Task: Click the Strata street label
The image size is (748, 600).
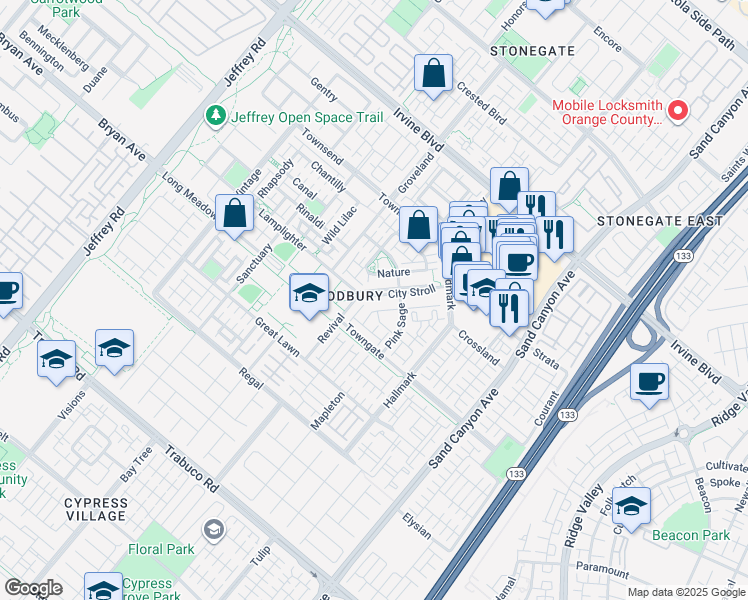Action: pyautogui.click(x=546, y=359)
